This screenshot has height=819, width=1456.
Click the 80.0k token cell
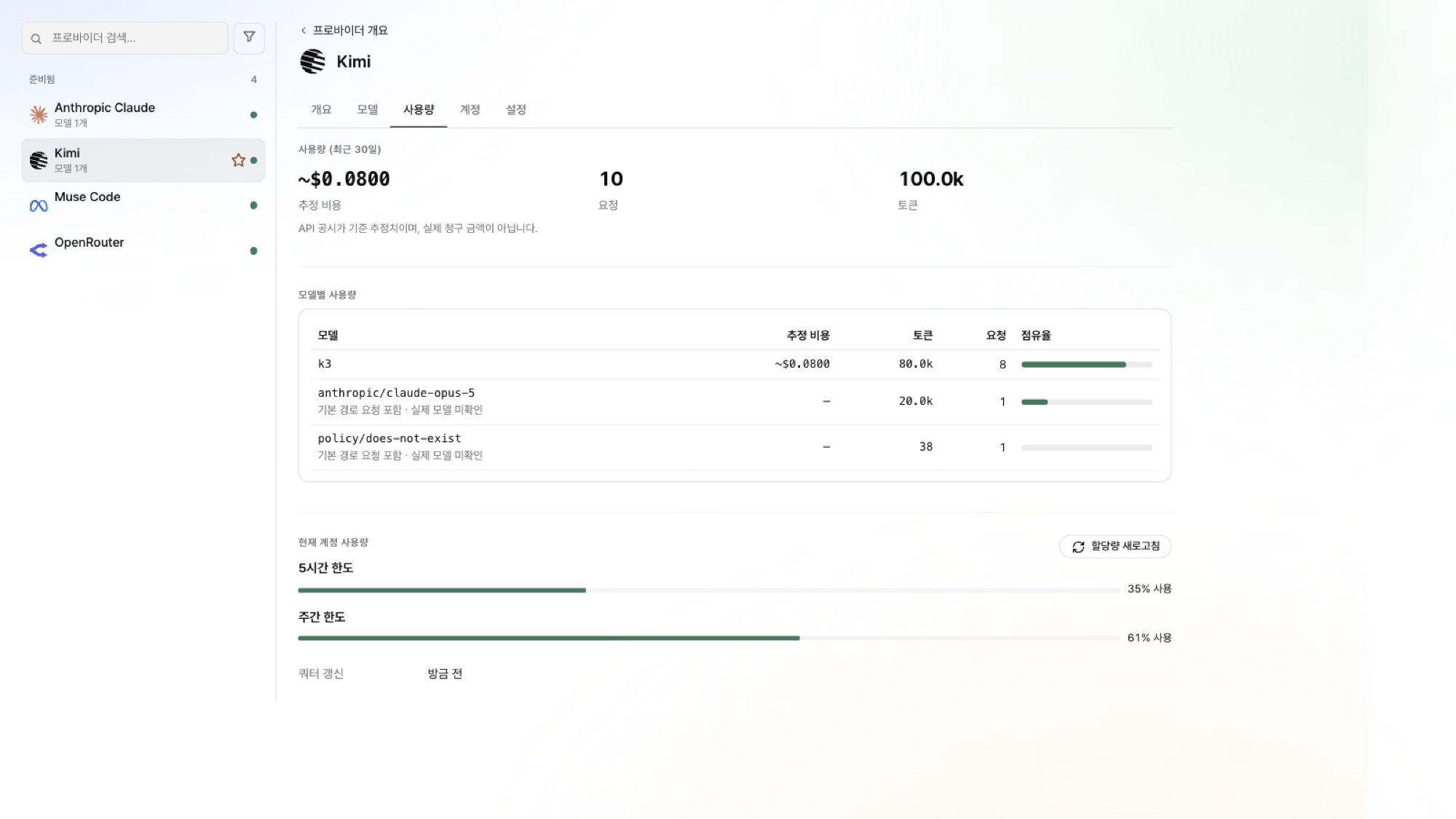(916, 364)
